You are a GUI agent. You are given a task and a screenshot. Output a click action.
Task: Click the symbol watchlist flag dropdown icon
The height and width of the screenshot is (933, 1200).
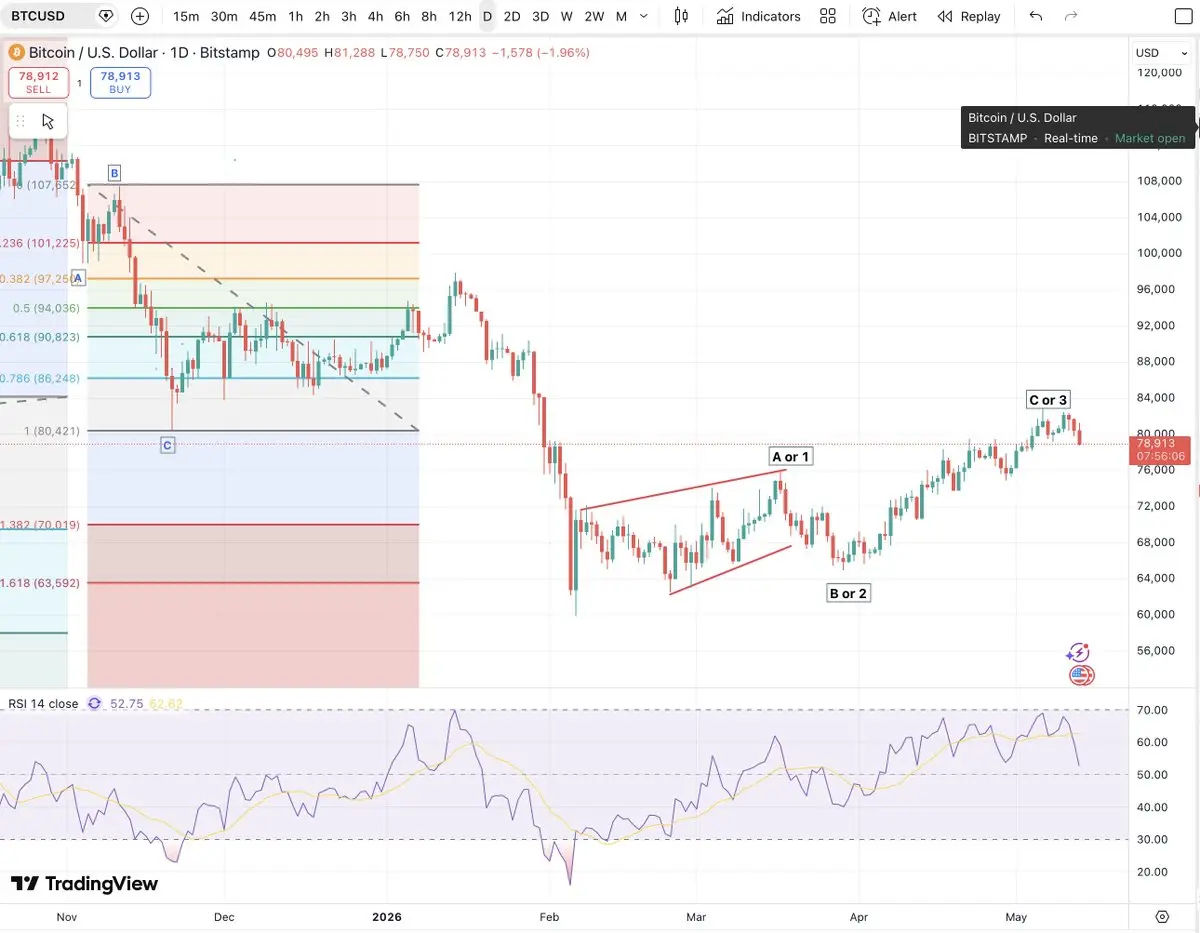(x=106, y=16)
